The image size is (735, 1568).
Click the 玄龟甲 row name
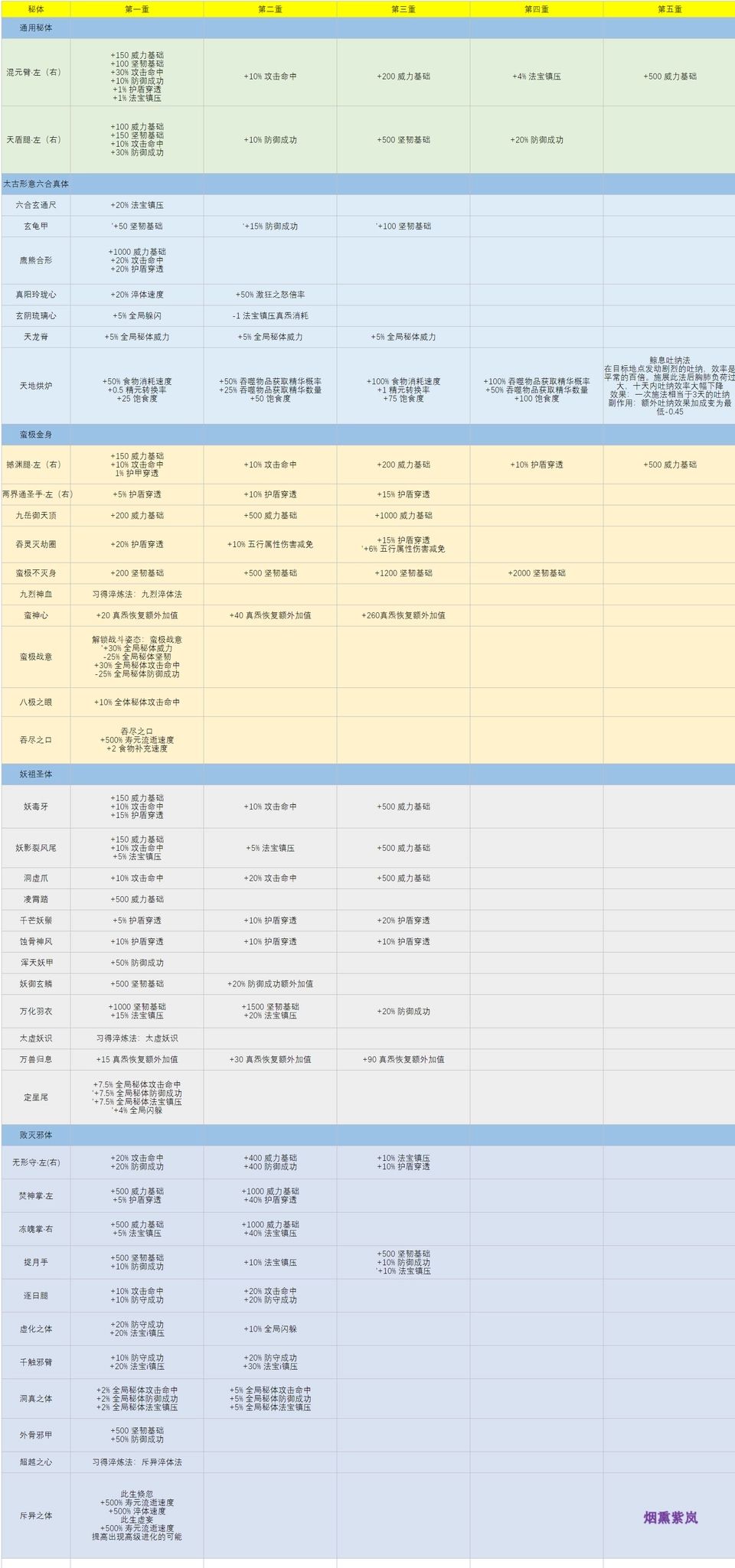(36, 227)
